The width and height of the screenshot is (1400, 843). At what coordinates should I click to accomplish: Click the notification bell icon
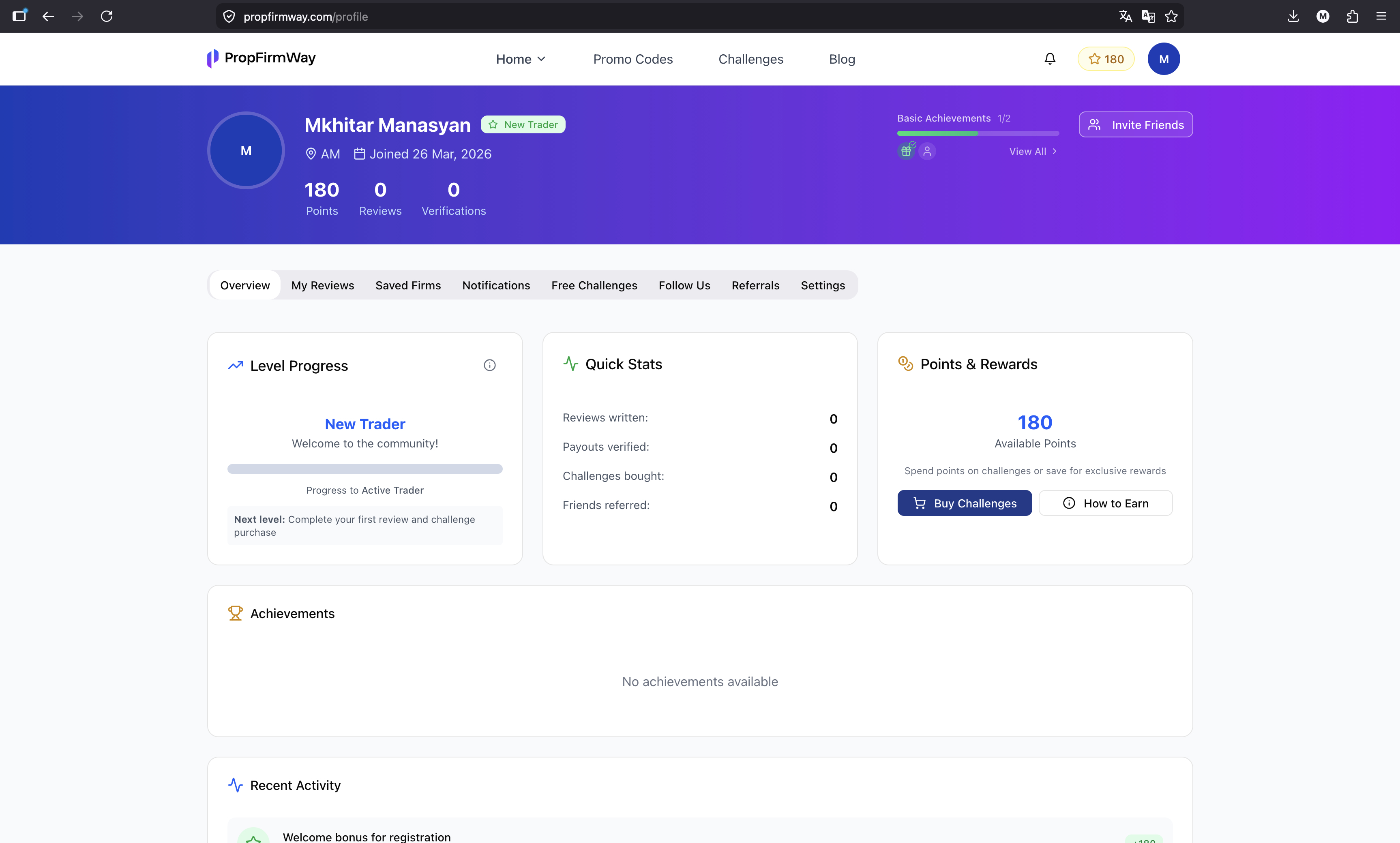(1049, 58)
